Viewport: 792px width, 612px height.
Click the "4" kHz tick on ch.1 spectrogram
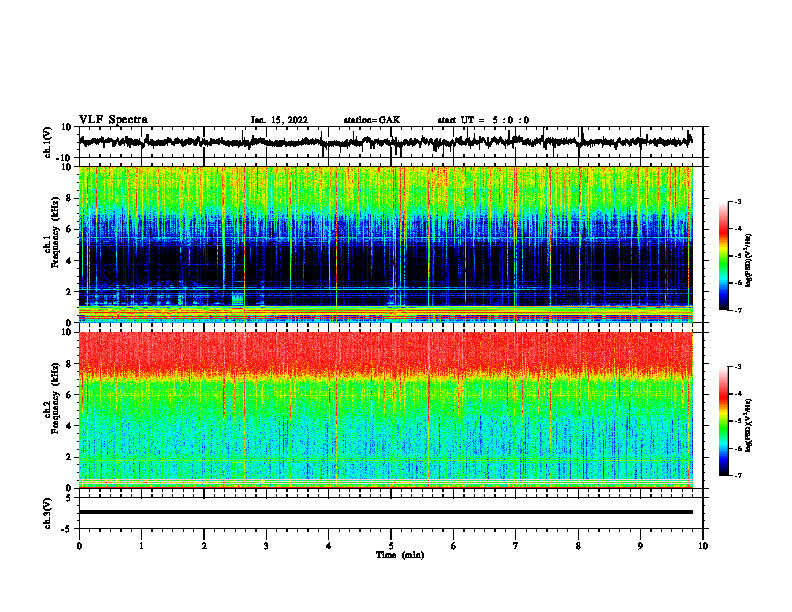(x=69, y=261)
